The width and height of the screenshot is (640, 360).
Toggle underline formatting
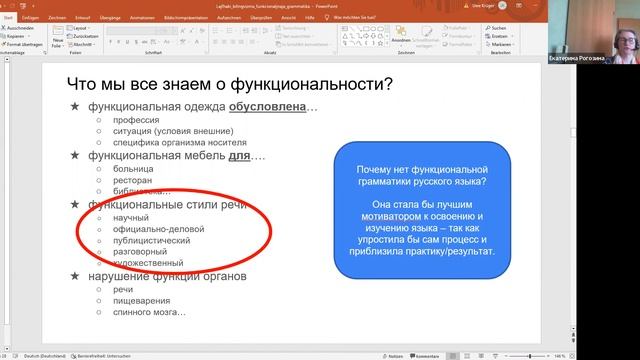[x=127, y=42]
